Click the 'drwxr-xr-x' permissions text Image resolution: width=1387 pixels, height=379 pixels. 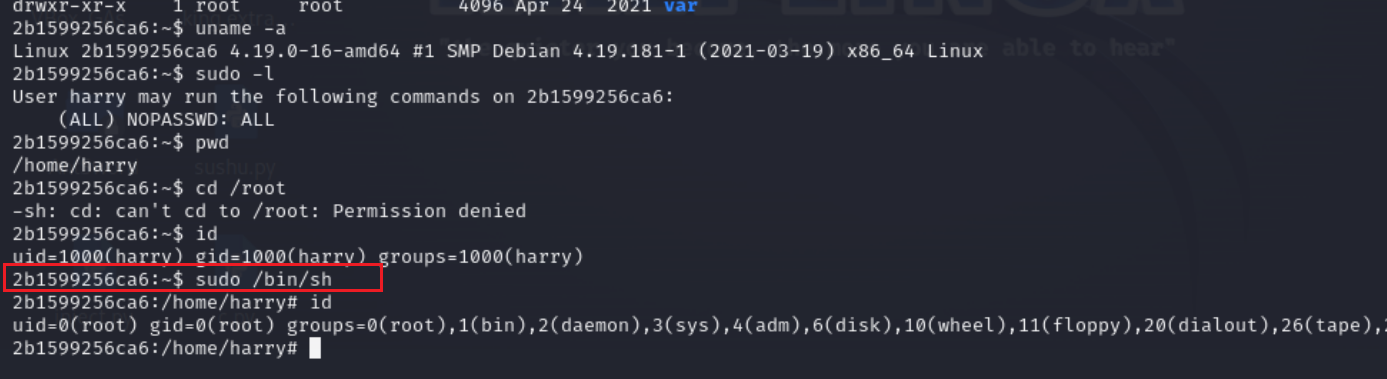coord(69,7)
